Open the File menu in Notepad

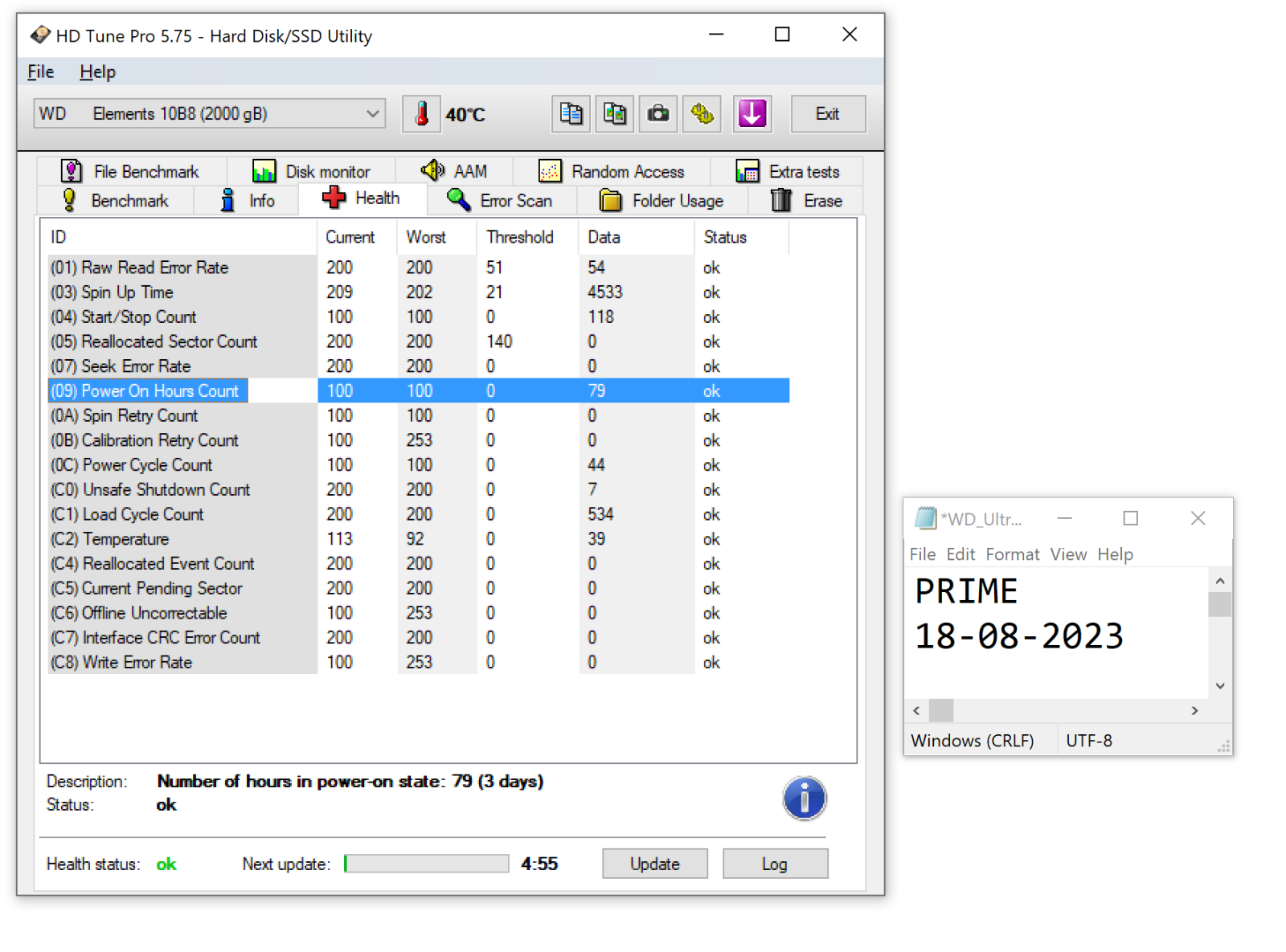(923, 554)
